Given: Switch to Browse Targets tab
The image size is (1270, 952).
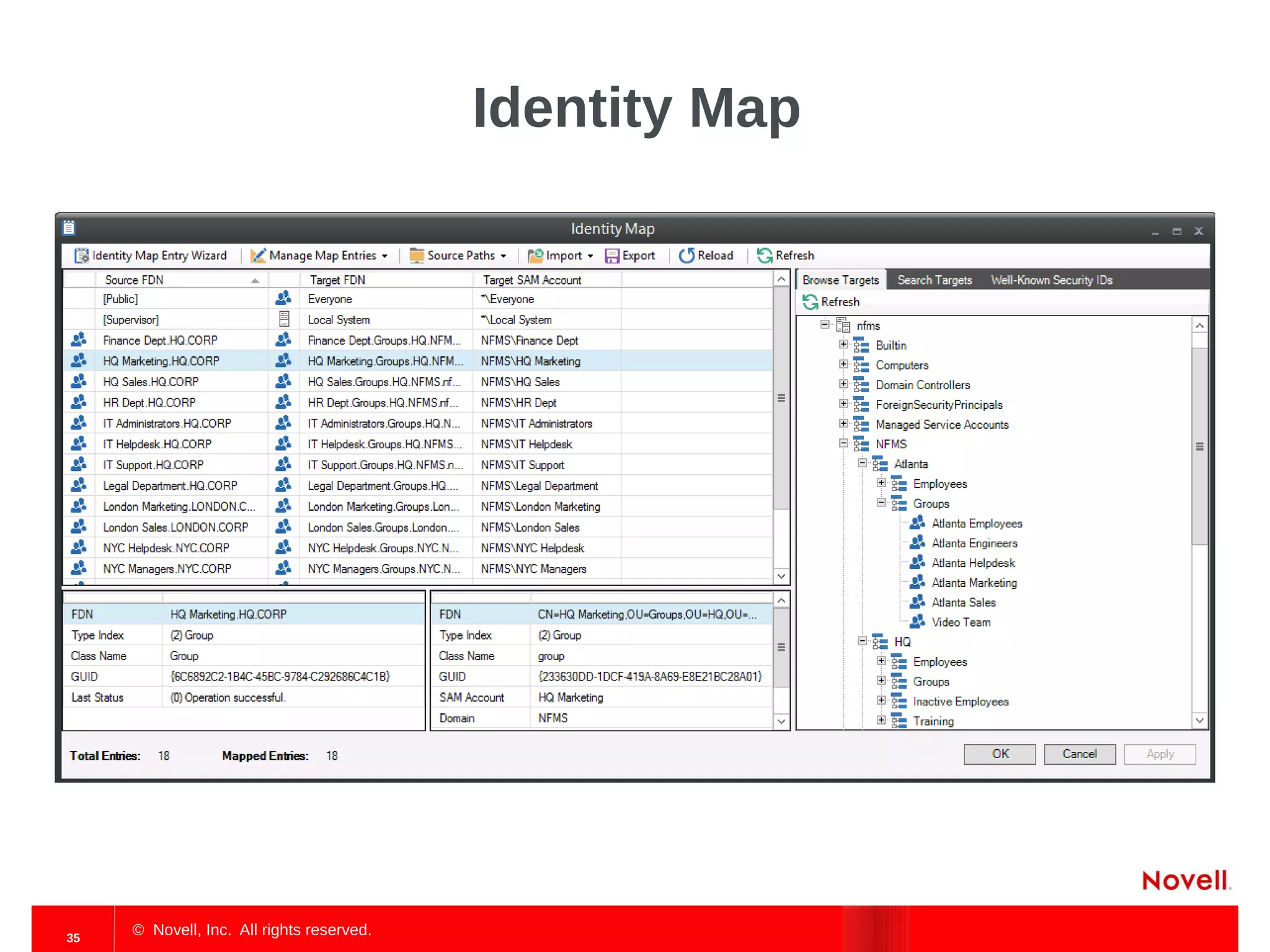Looking at the screenshot, I should click(840, 280).
